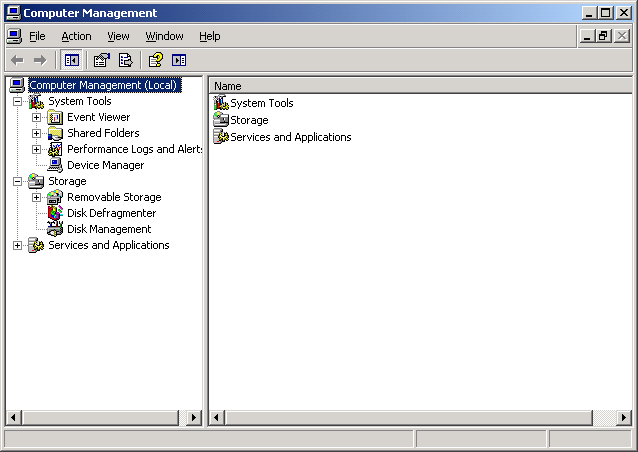
Task: Select Services and Applications text in right pane
Action: click(291, 137)
